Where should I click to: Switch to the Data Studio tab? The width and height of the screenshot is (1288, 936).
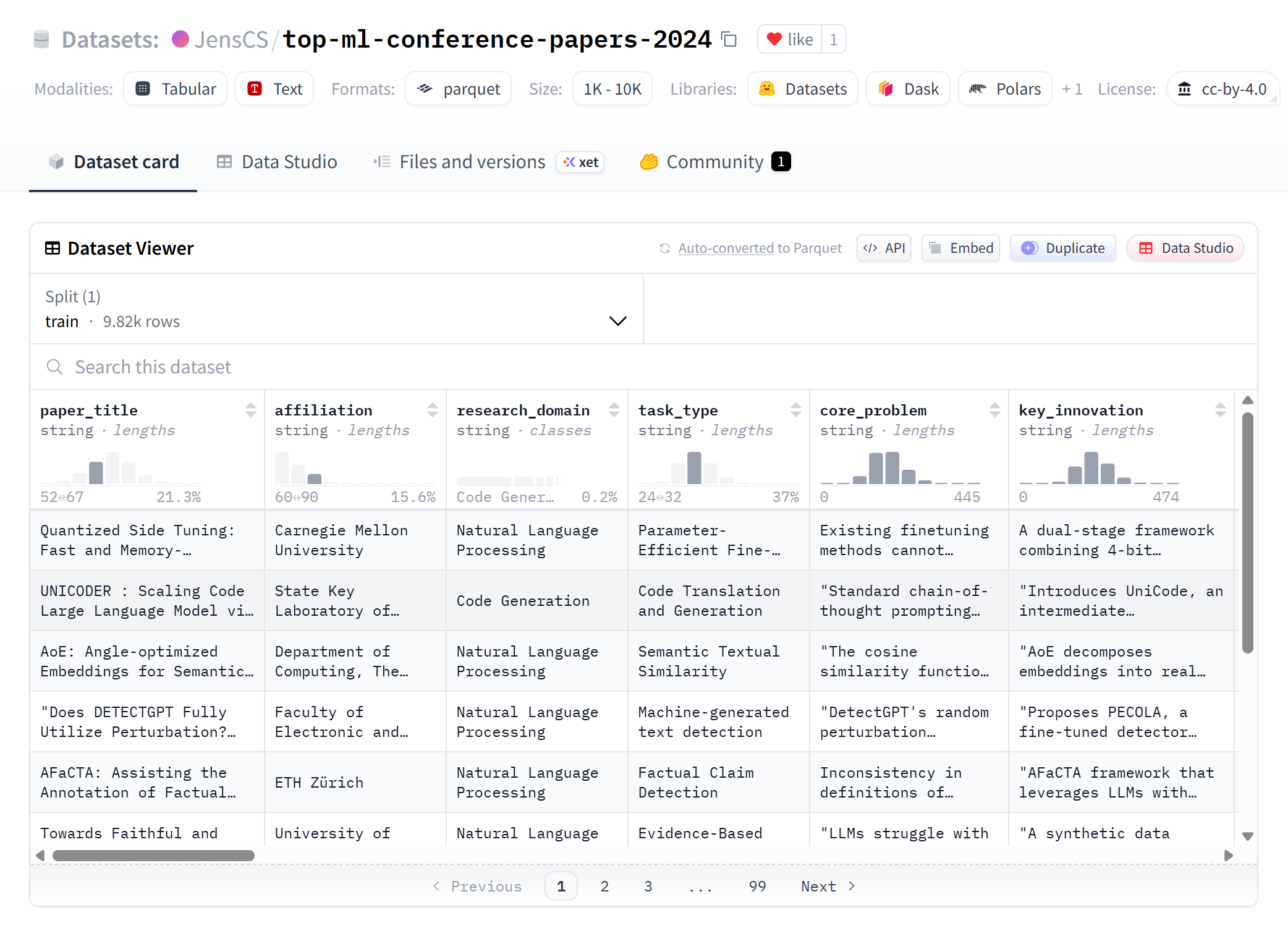(x=277, y=162)
